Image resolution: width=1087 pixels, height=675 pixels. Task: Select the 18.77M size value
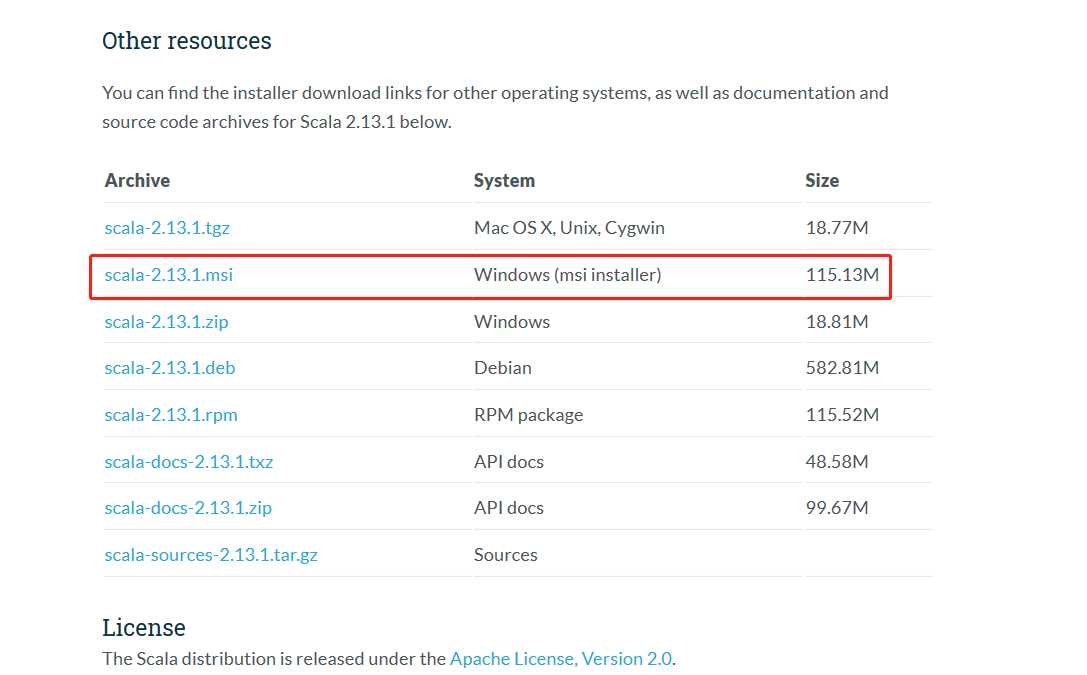coord(837,228)
